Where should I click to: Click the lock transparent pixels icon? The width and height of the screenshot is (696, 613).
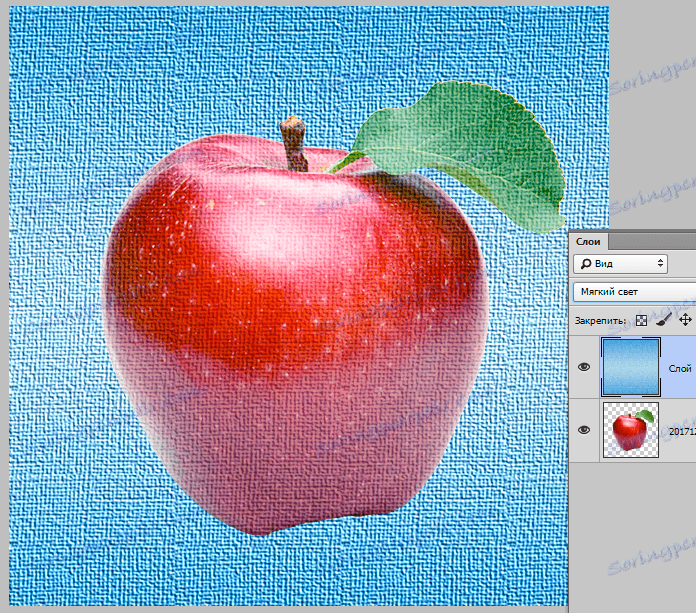coord(641,320)
